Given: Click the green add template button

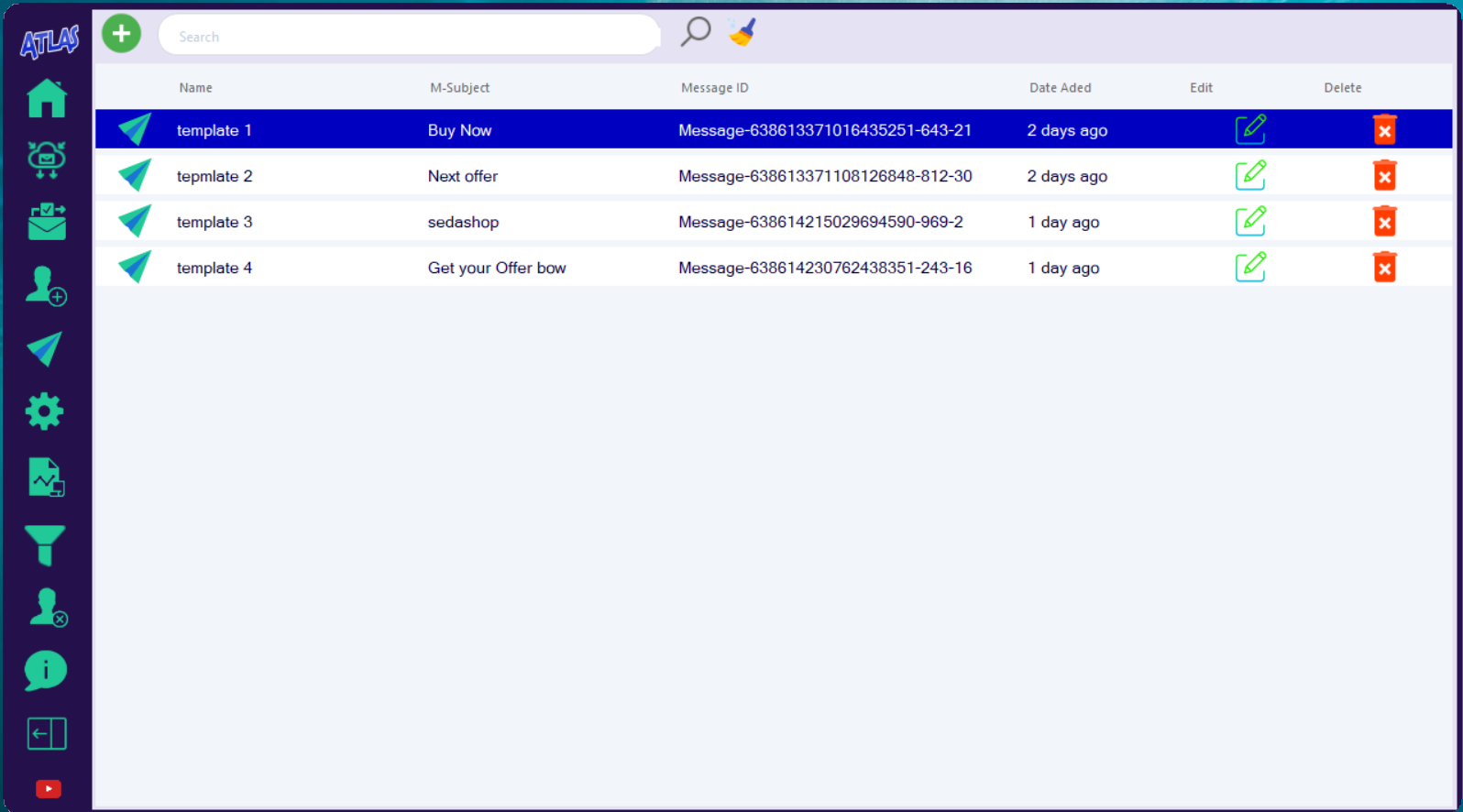Looking at the screenshot, I should pyautogui.click(x=121, y=34).
